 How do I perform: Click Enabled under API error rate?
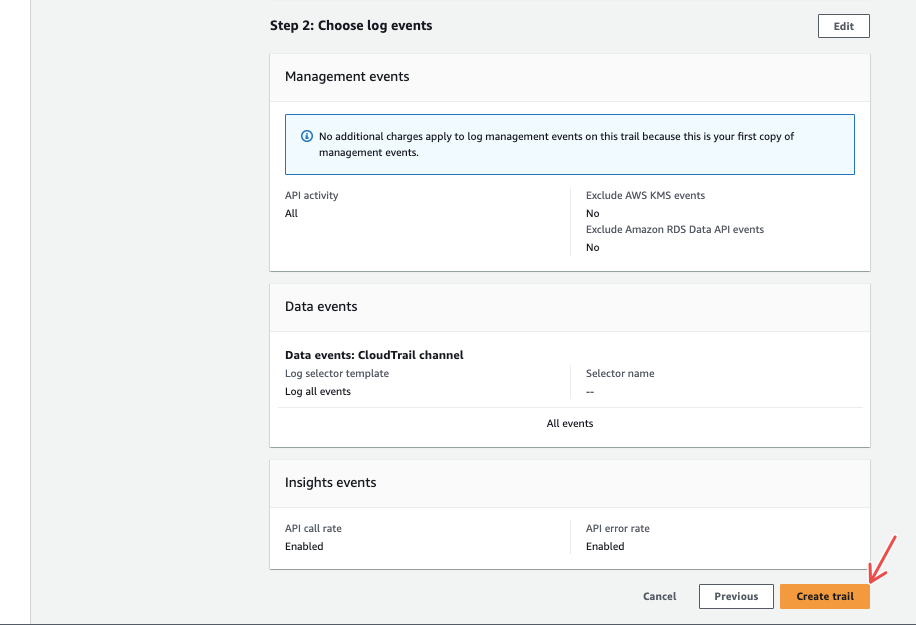(x=605, y=546)
